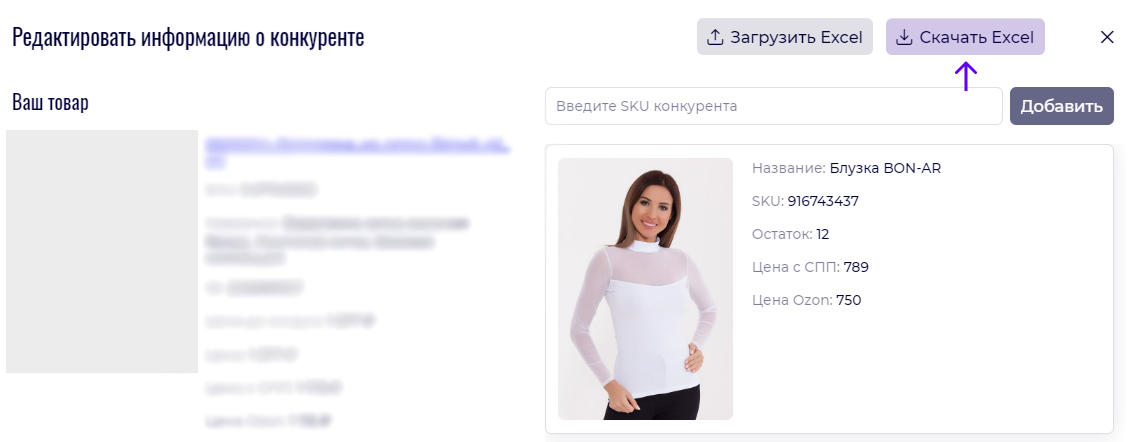Click the Редактировать информацию о конкуренте title

click(188, 37)
